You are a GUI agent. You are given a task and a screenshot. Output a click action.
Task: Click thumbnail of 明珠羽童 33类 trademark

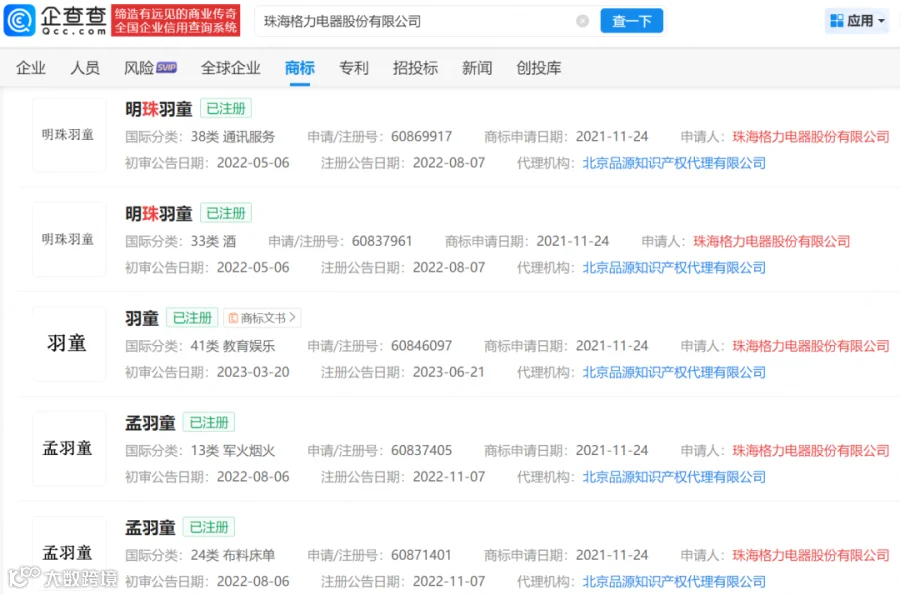69,239
